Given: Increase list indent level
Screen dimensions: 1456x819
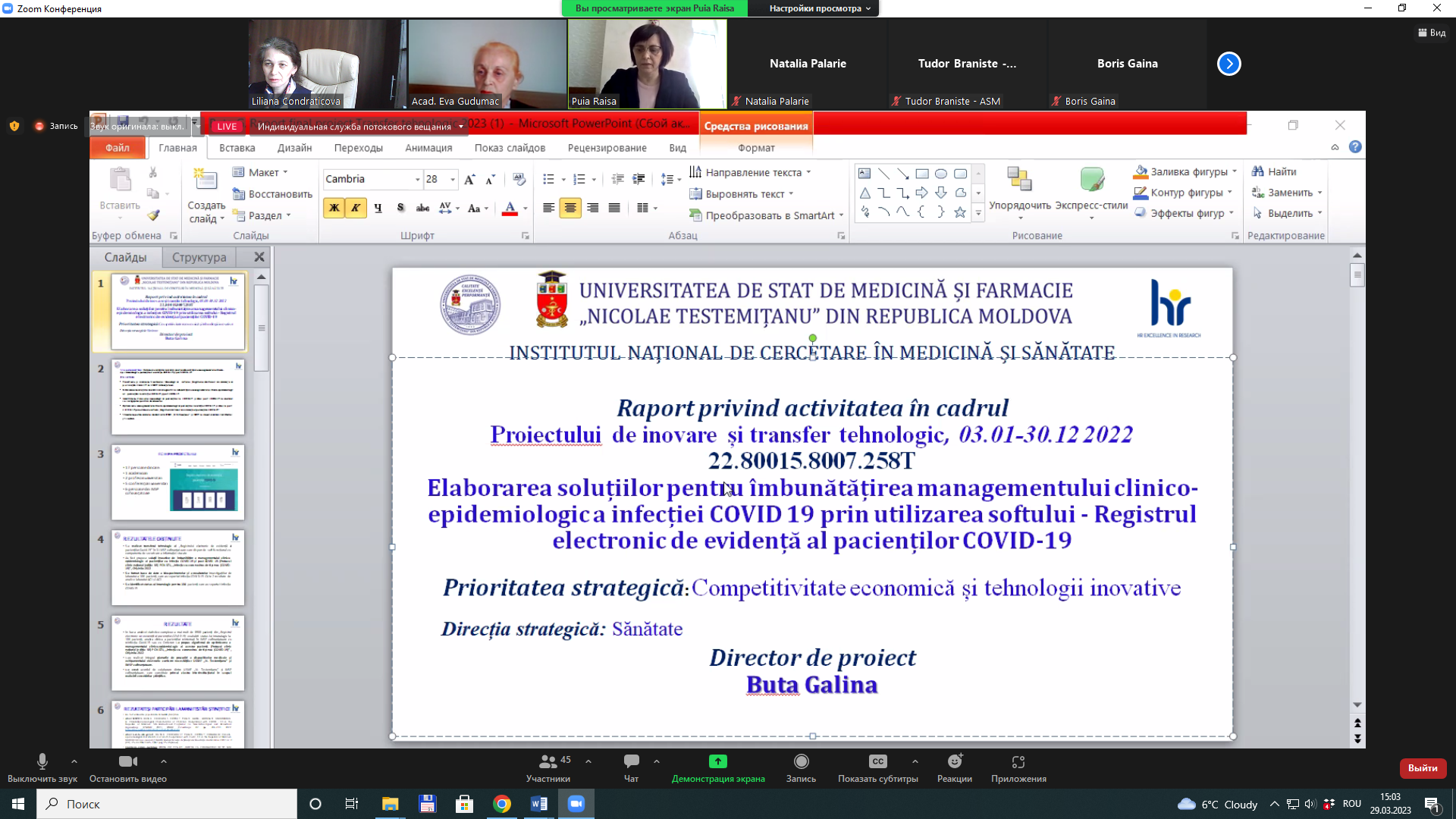Looking at the screenshot, I should [639, 180].
